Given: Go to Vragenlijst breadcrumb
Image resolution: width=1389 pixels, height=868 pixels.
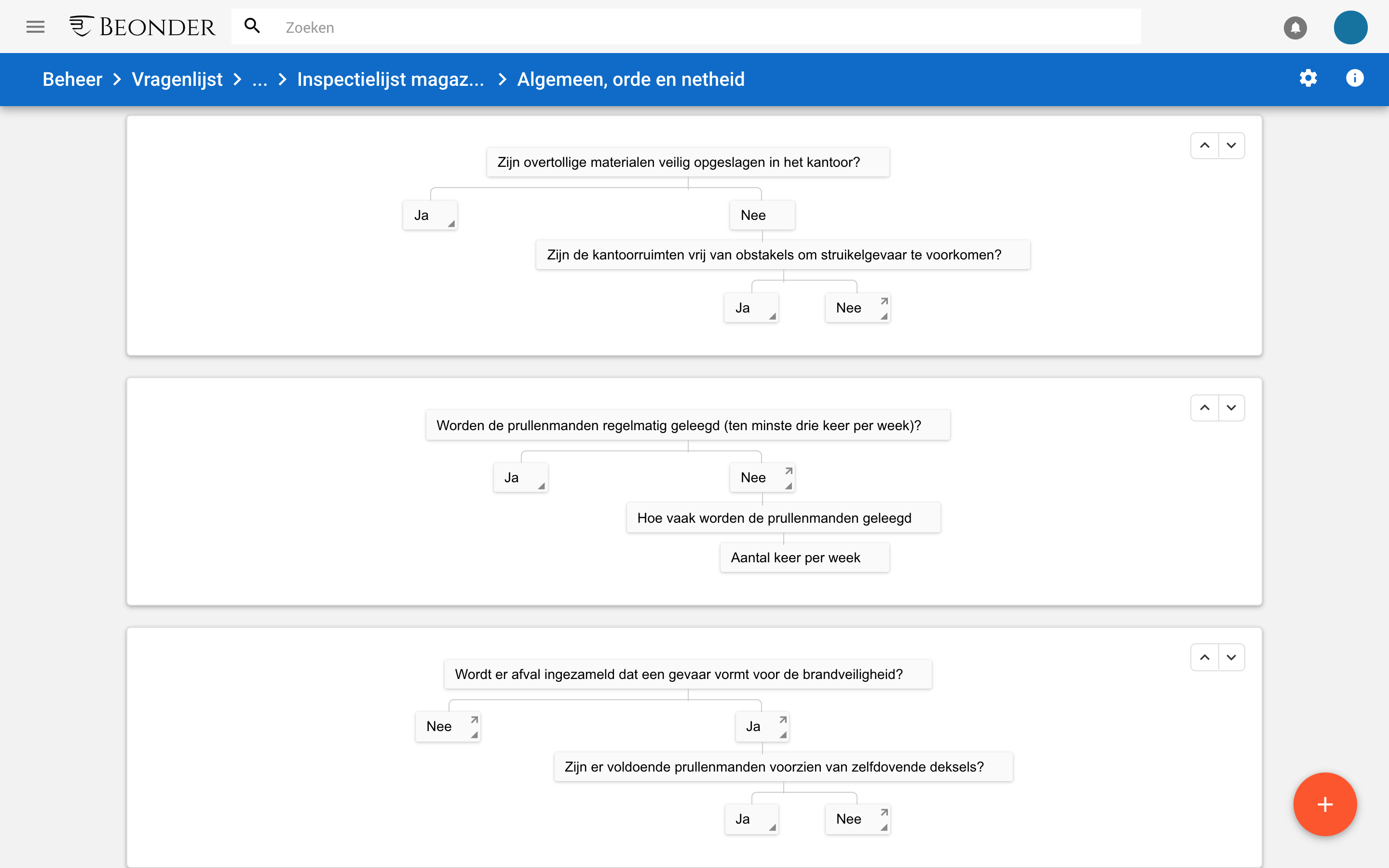Looking at the screenshot, I should point(177,79).
